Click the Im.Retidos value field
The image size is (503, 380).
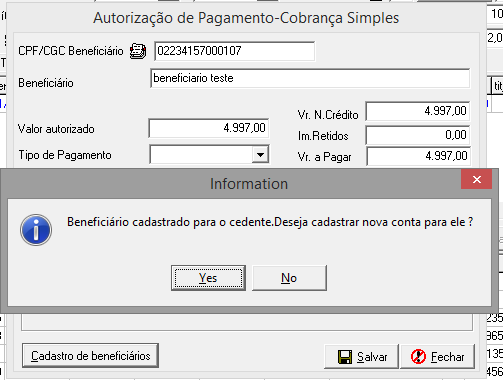pos(418,135)
